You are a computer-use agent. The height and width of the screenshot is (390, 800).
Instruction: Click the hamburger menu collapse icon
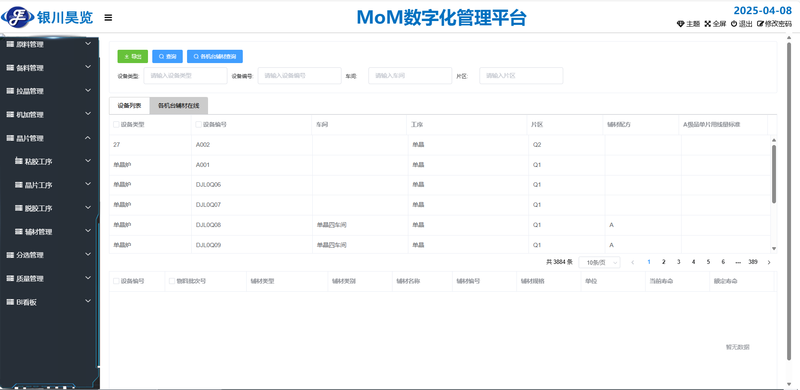tap(108, 17)
